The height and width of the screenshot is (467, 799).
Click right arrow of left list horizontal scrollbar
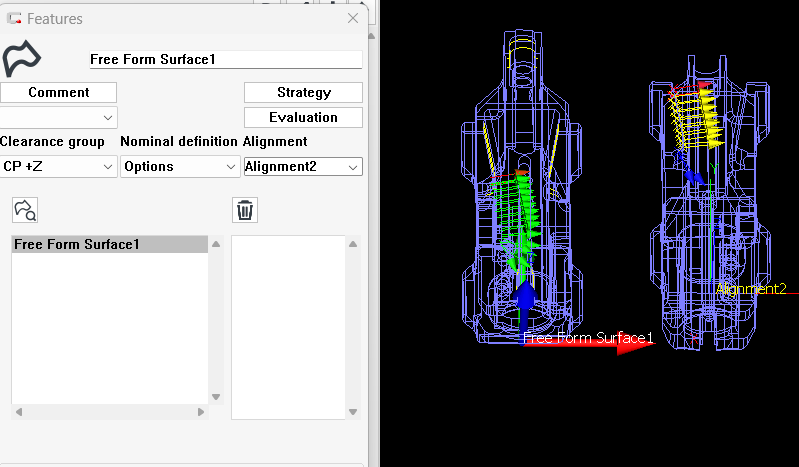click(201, 412)
